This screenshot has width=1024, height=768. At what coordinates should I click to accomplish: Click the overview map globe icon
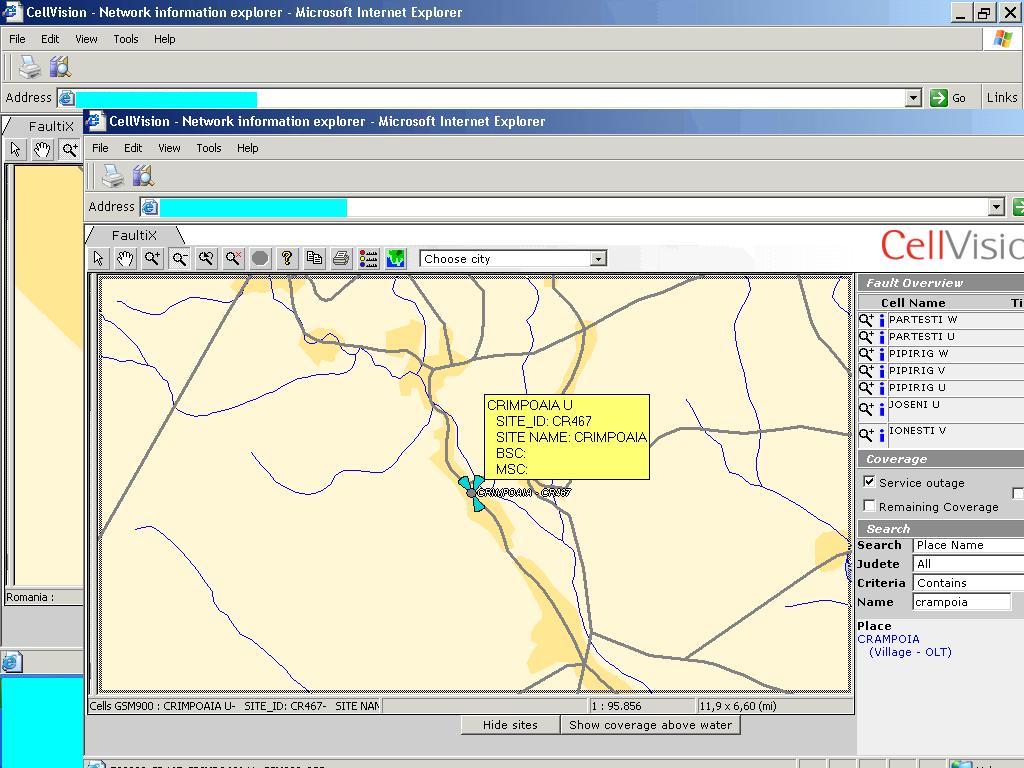click(396, 259)
